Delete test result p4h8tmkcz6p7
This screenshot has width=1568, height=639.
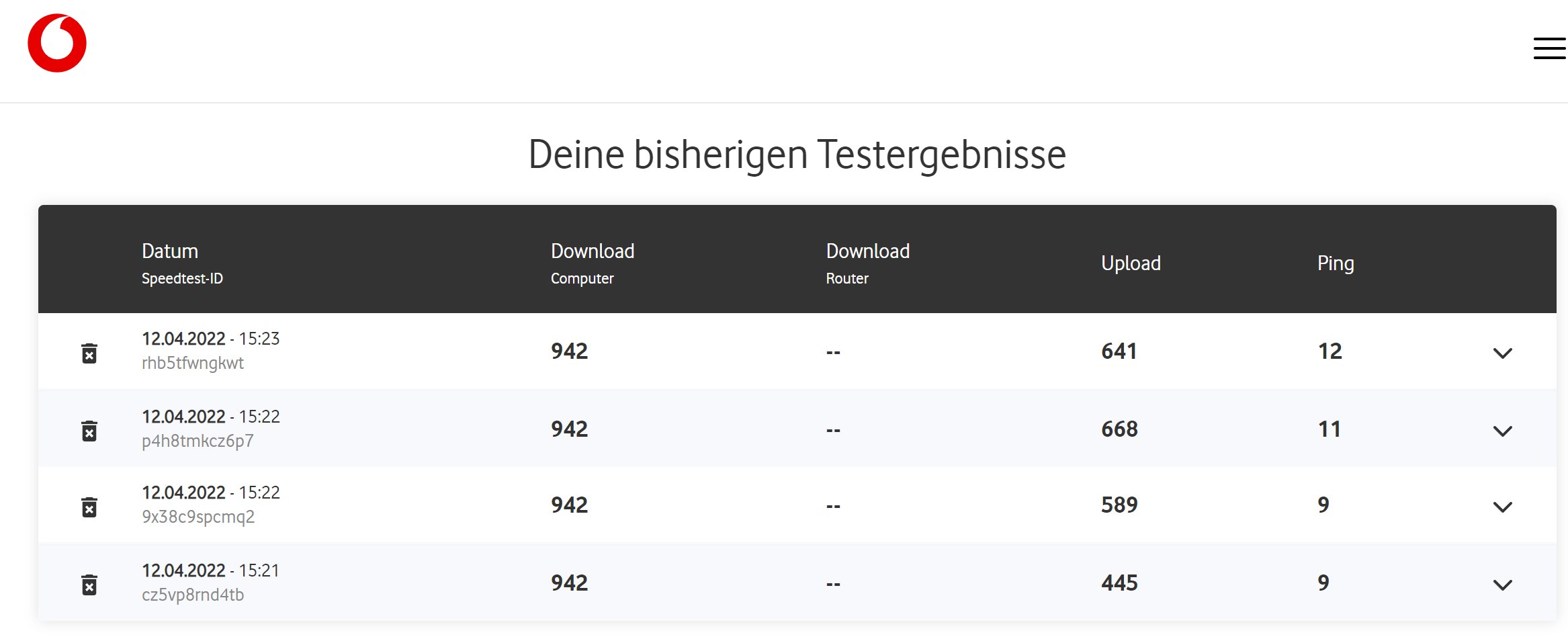tap(89, 431)
